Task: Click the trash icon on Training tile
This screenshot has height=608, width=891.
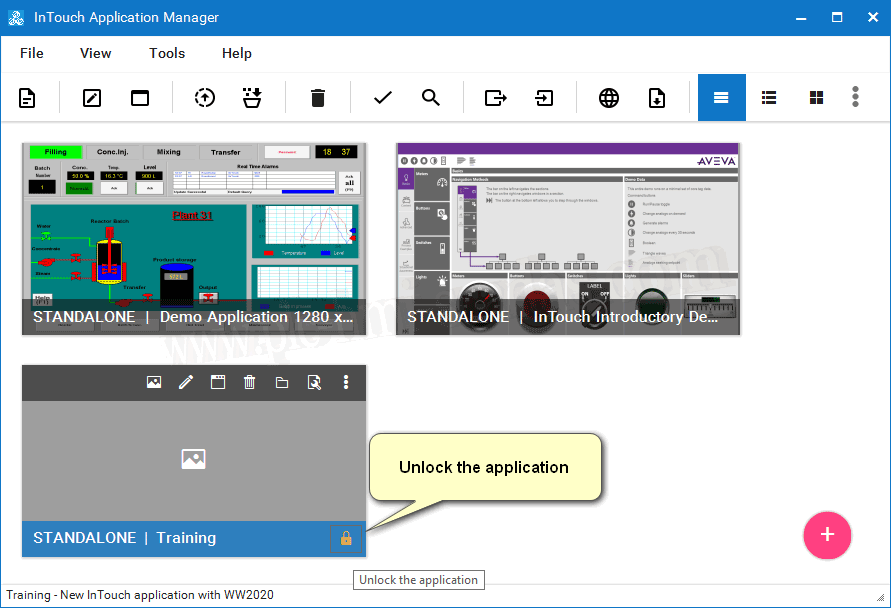Action: [250, 382]
